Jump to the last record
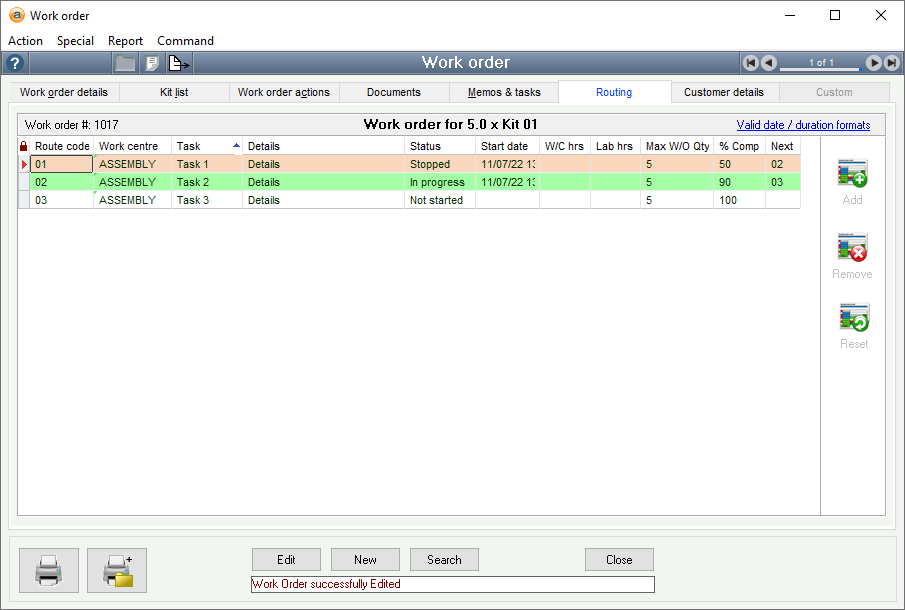 [890, 63]
